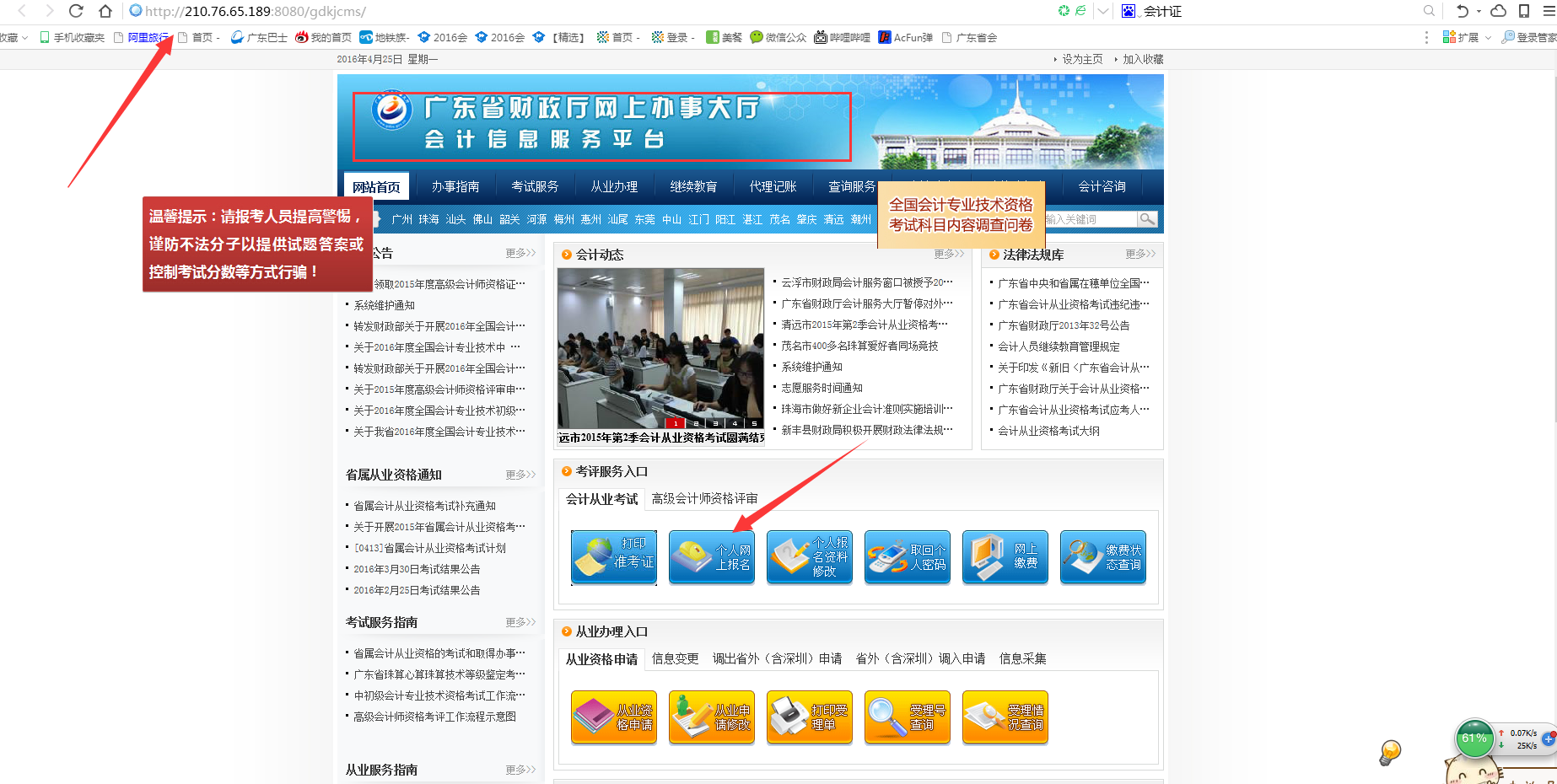This screenshot has height=784, width=1557.
Task: Switch to the 高级会计师资格评审 tab
Action: point(704,499)
